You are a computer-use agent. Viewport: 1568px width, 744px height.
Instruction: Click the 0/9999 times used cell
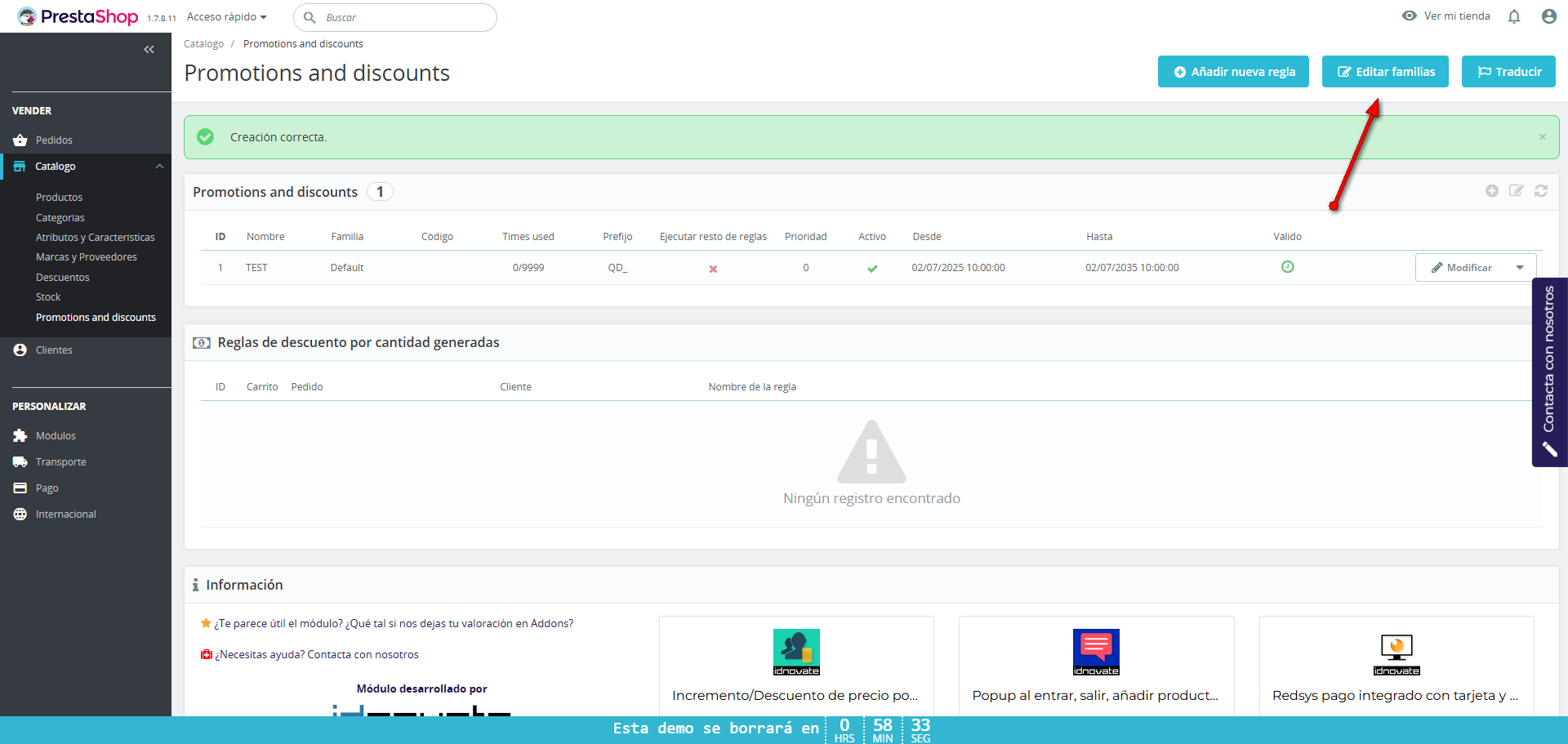[x=528, y=268]
